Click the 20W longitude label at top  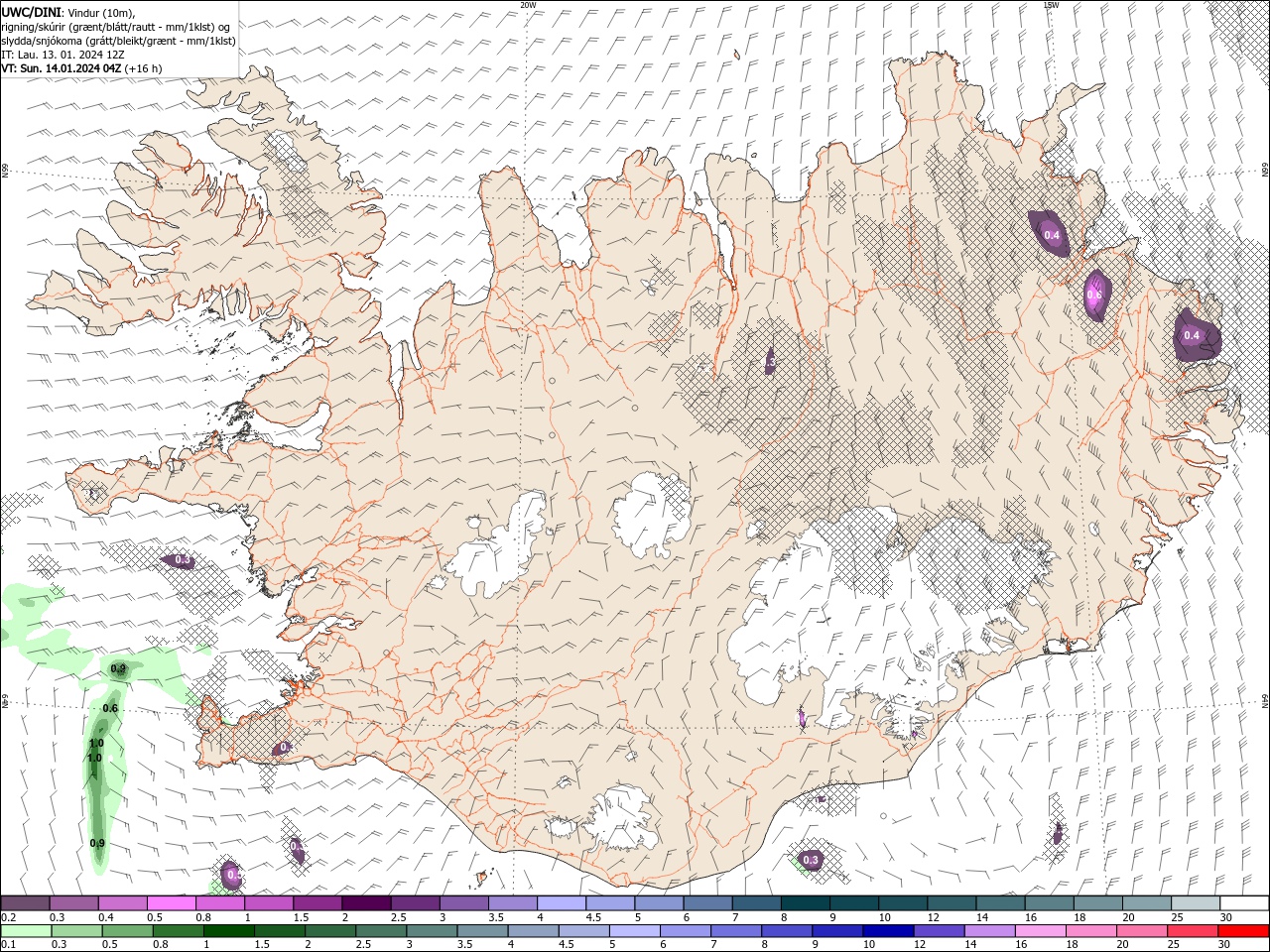(x=528, y=5)
